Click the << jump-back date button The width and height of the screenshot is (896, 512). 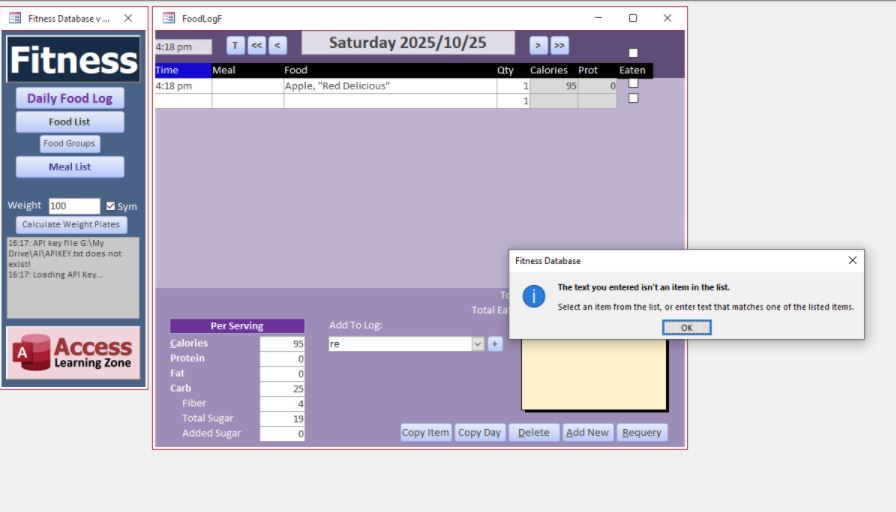tap(257, 45)
